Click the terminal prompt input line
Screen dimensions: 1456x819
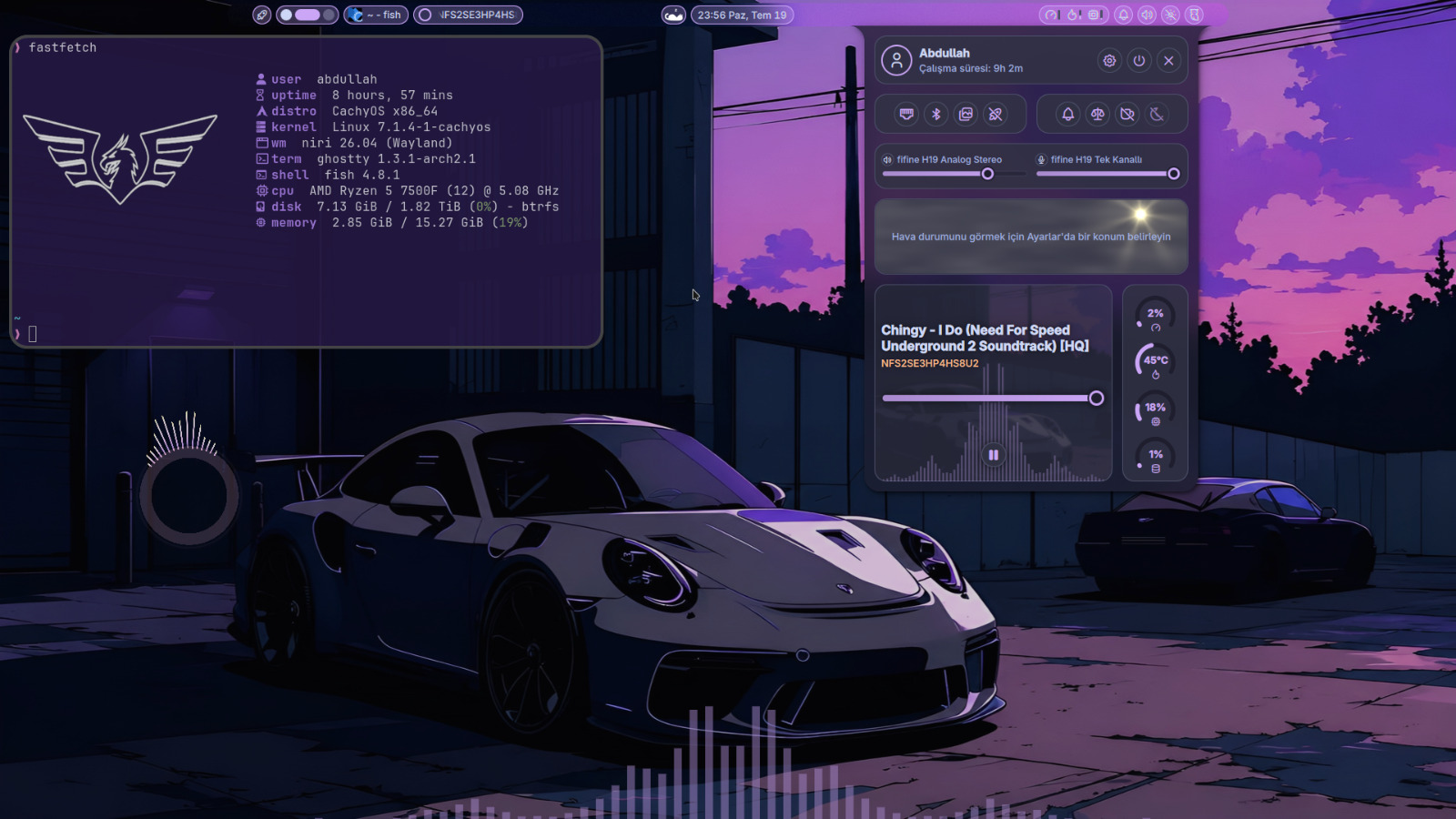[x=306, y=334]
